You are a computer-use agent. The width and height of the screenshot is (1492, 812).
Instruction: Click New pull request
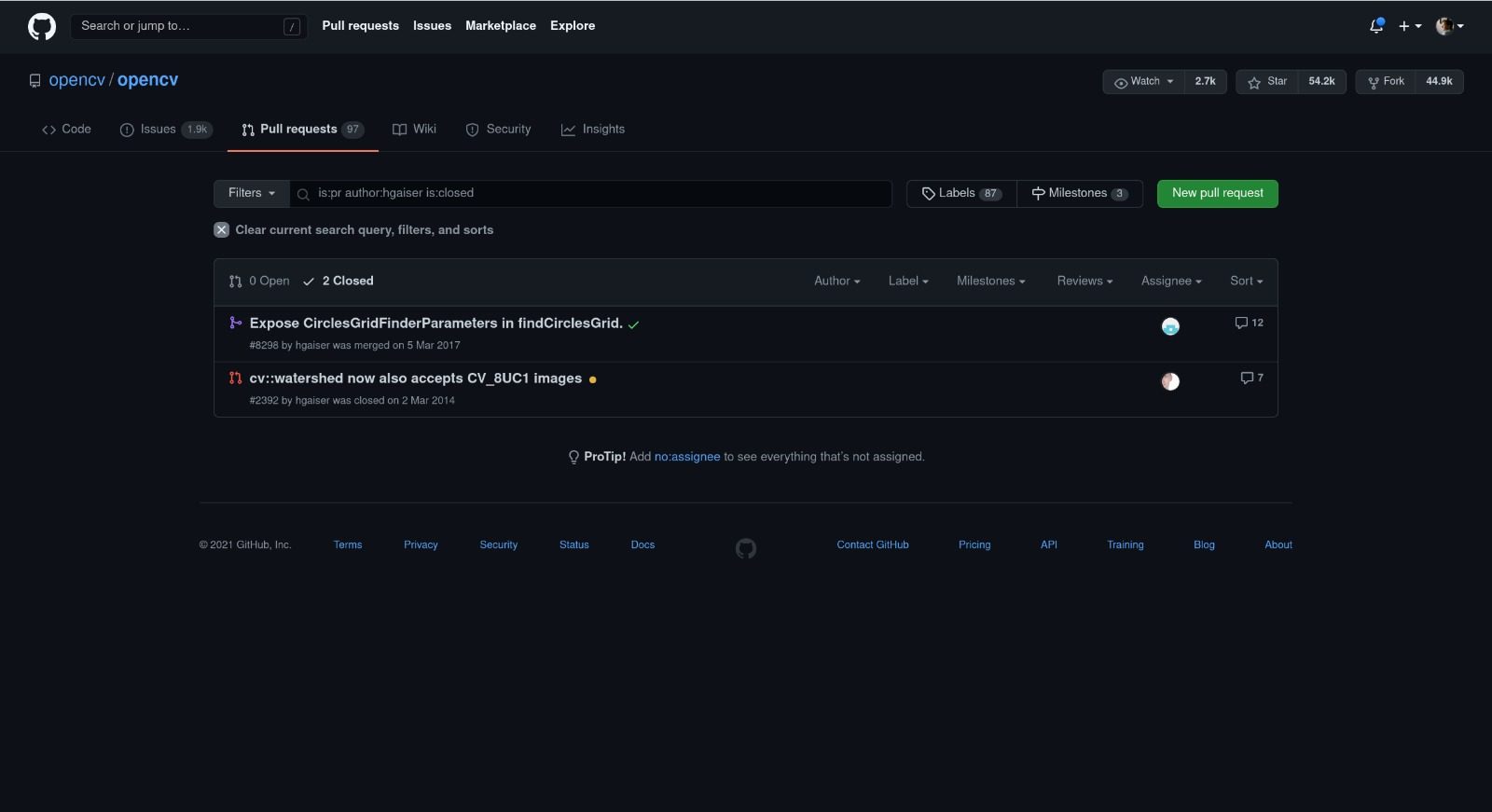(x=1218, y=193)
